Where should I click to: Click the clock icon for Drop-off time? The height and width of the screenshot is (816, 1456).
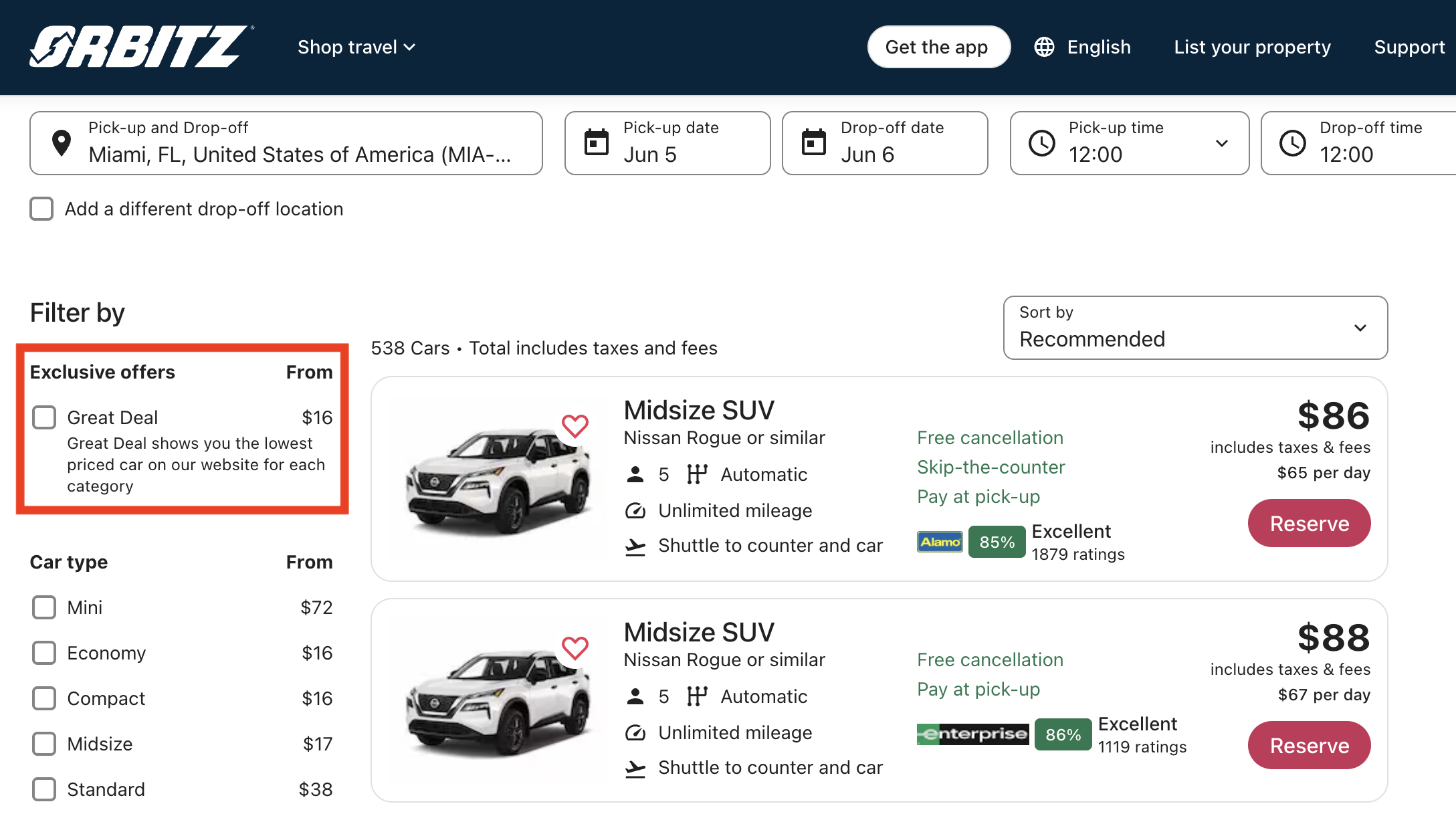click(1292, 143)
